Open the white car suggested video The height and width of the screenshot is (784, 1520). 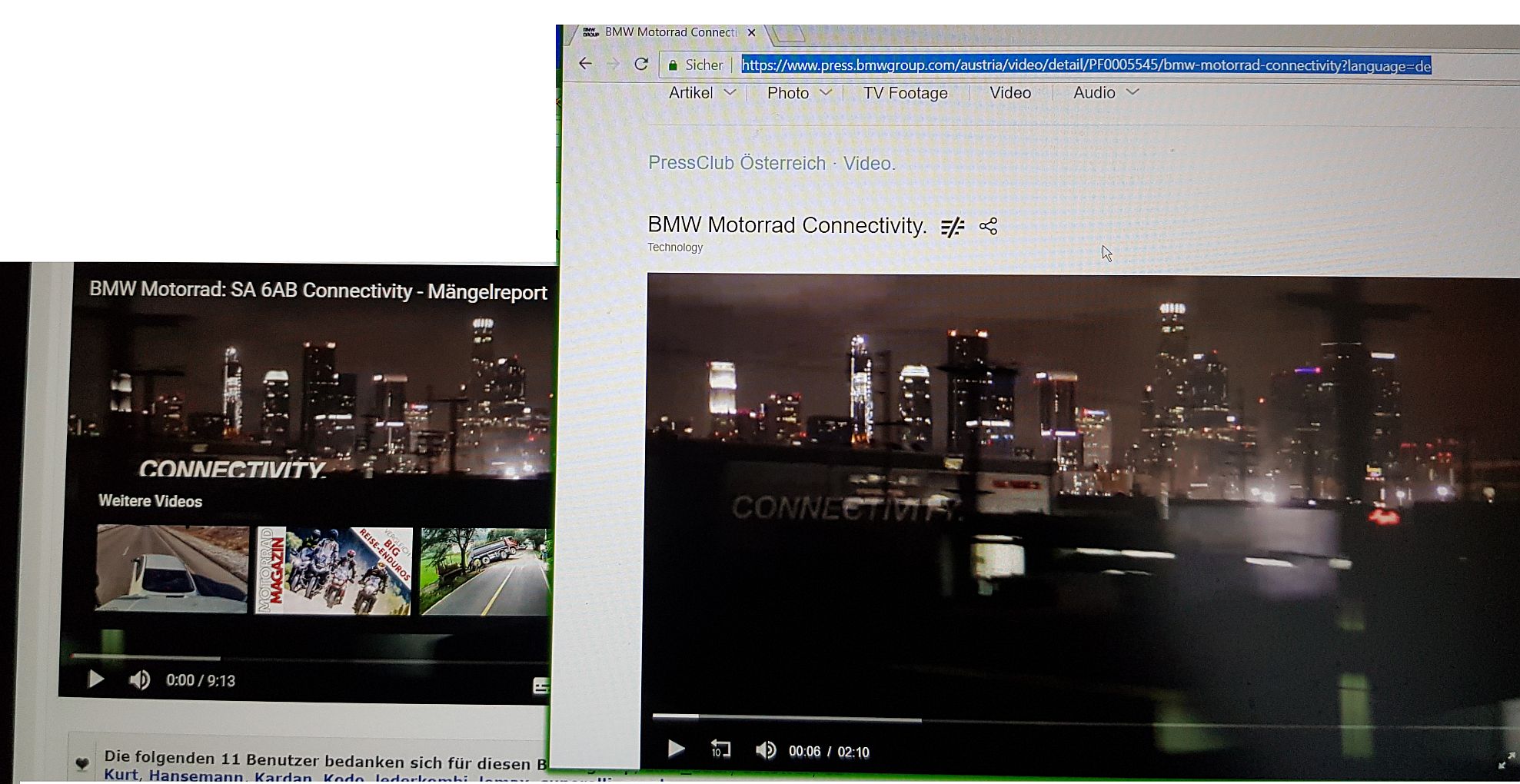tap(172, 569)
